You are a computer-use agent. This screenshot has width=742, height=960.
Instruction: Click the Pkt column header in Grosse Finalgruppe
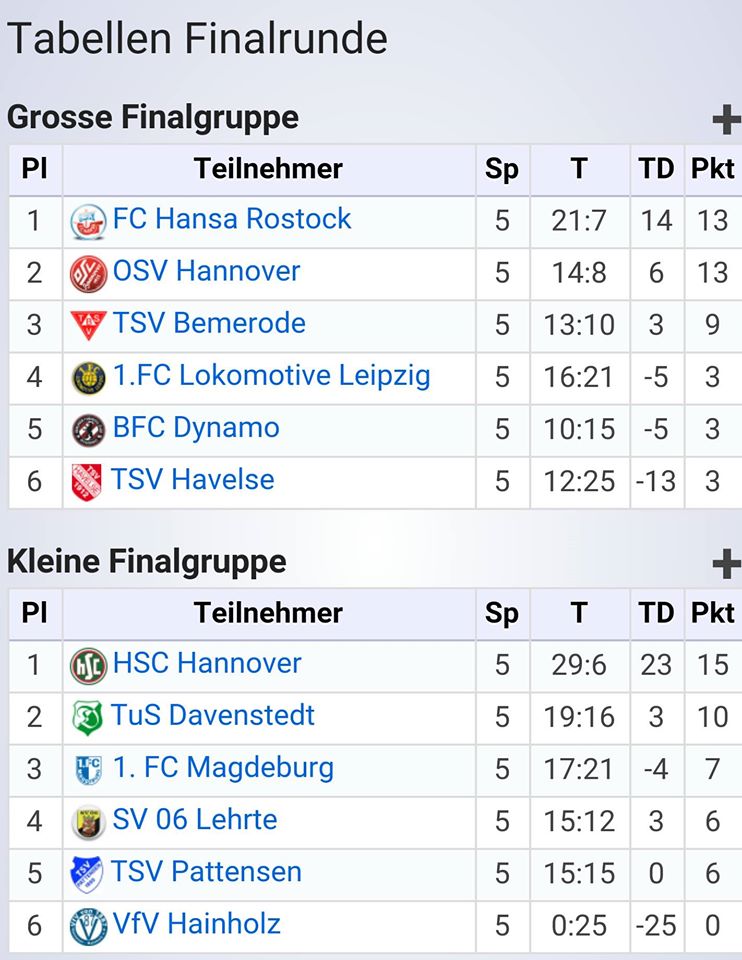point(713,170)
